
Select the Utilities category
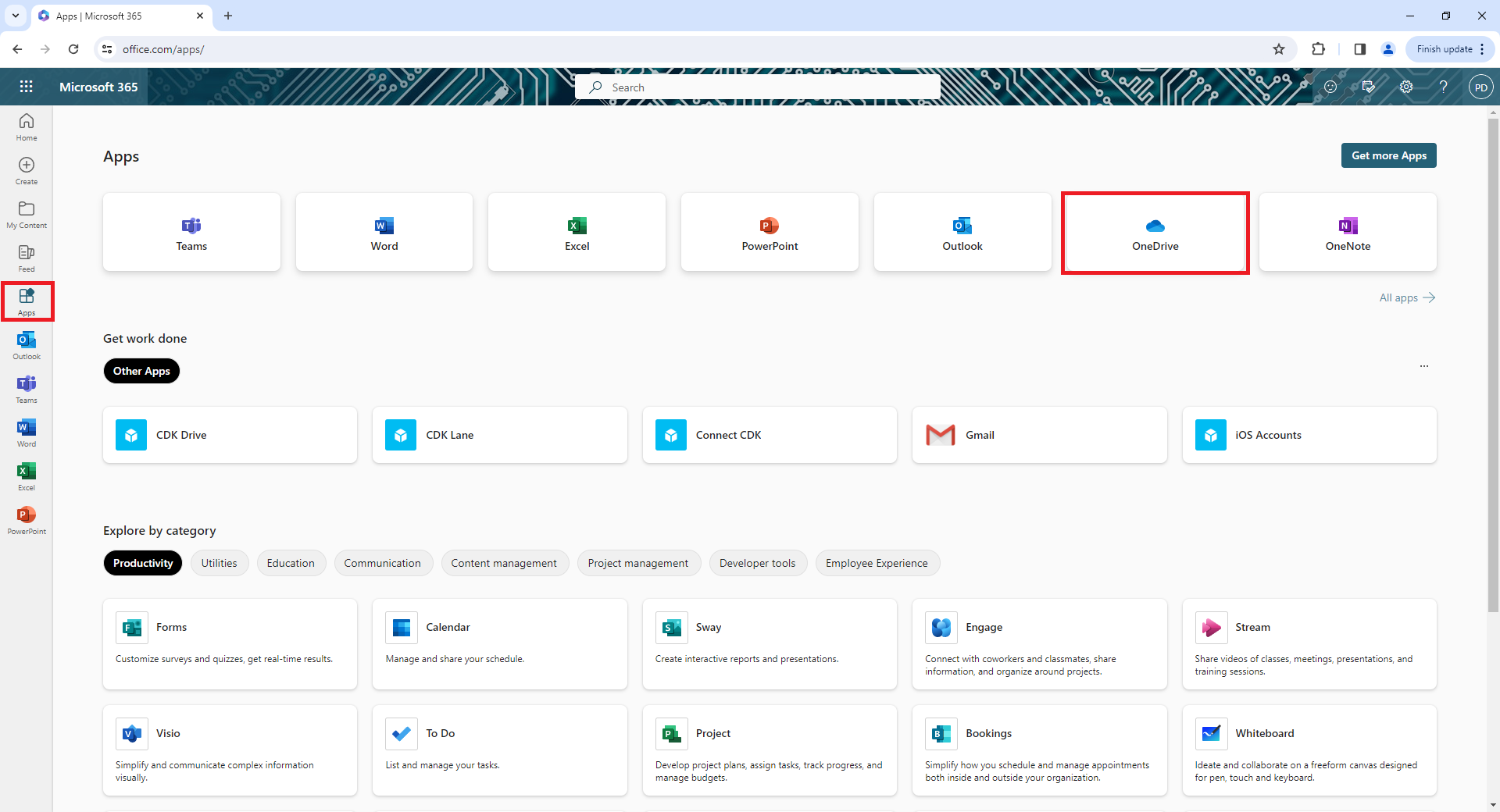pyautogui.click(x=219, y=563)
